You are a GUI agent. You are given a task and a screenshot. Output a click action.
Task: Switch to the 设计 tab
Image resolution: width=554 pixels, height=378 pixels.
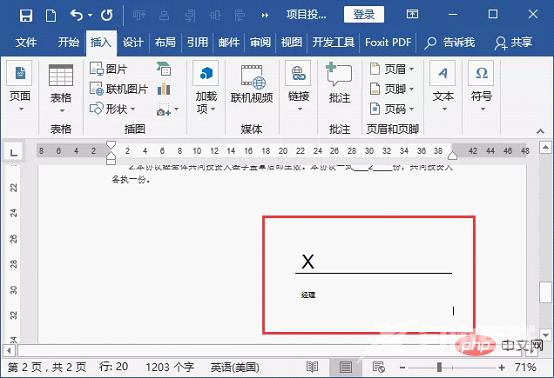click(x=133, y=42)
